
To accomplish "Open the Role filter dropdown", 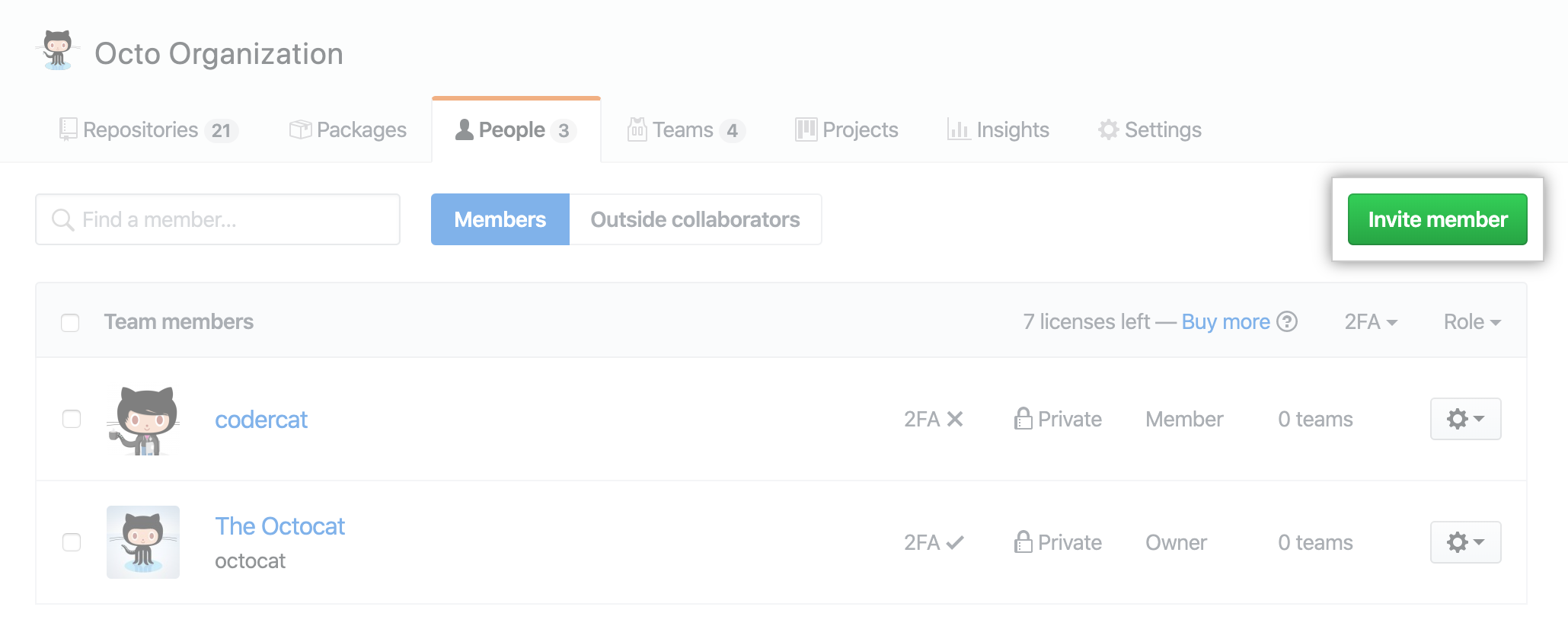I will click(x=1471, y=322).
